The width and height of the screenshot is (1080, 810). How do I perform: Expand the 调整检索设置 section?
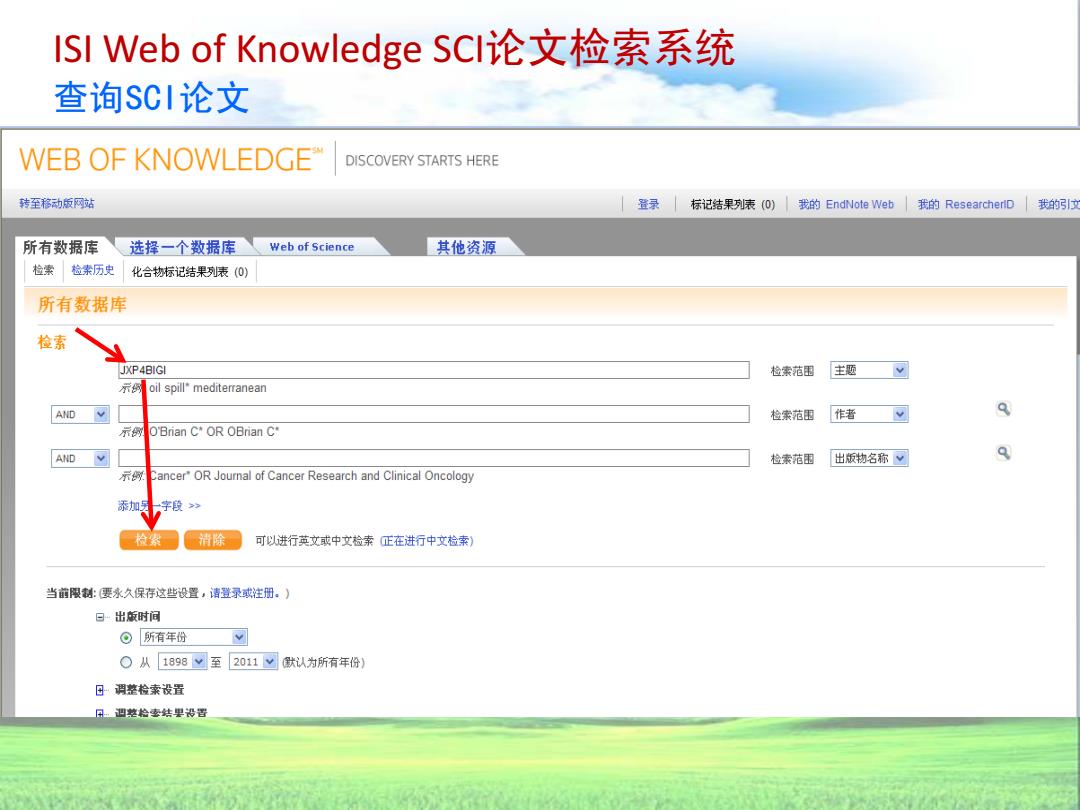tap(100, 690)
